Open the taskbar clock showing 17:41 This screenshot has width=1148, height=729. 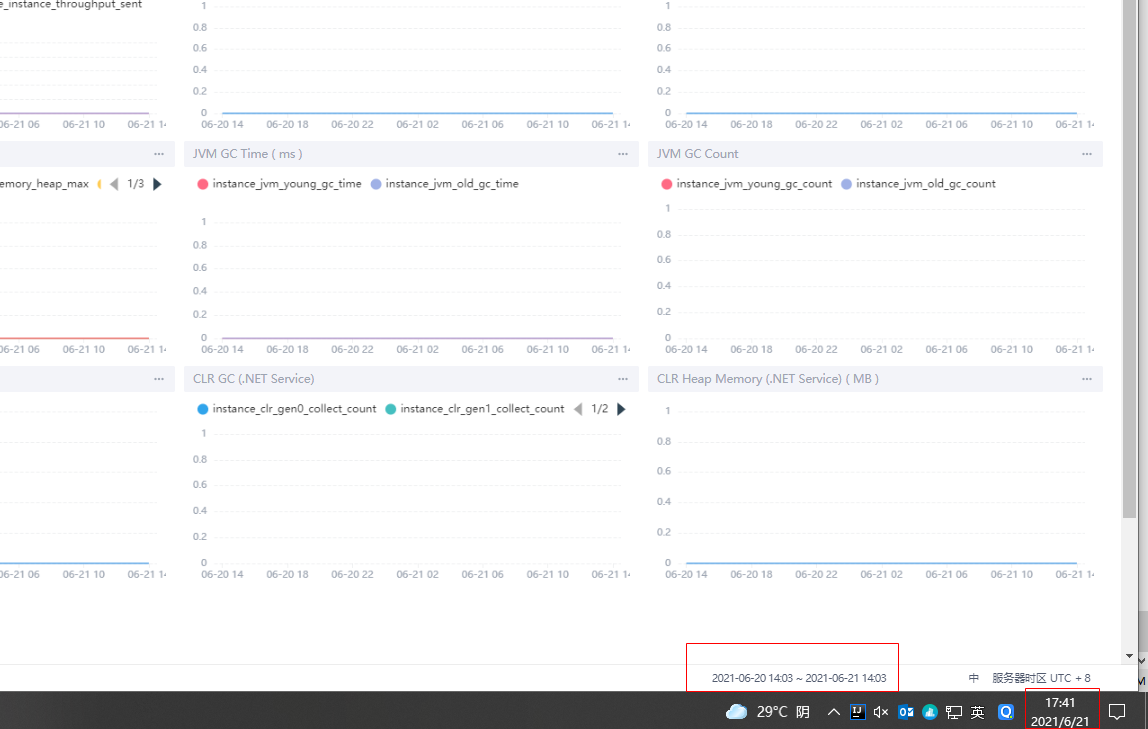click(1060, 711)
